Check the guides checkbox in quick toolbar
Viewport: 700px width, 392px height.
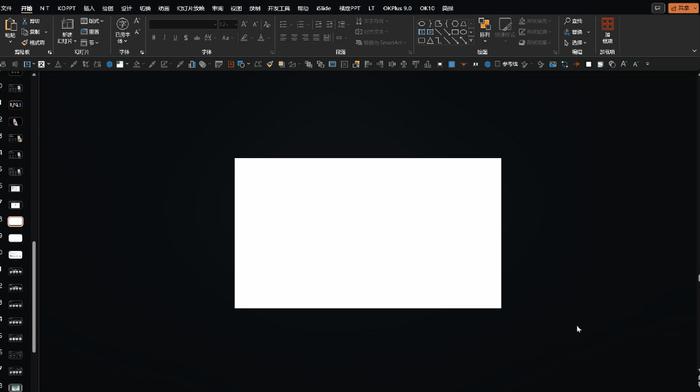[x=497, y=64]
